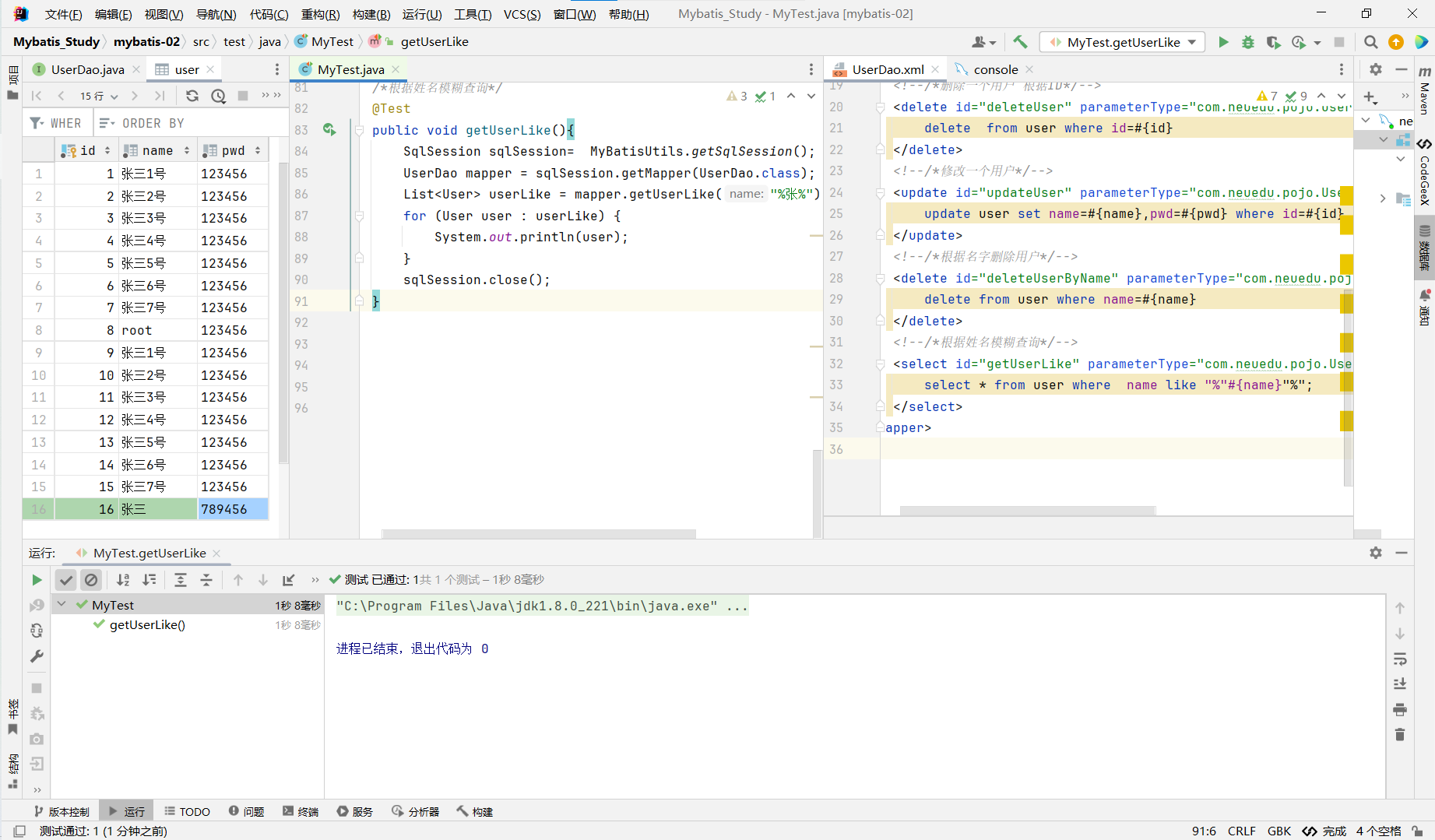This screenshot has height=840, width=1435.
Task: Open the terminal tool window button
Action: (301, 811)
